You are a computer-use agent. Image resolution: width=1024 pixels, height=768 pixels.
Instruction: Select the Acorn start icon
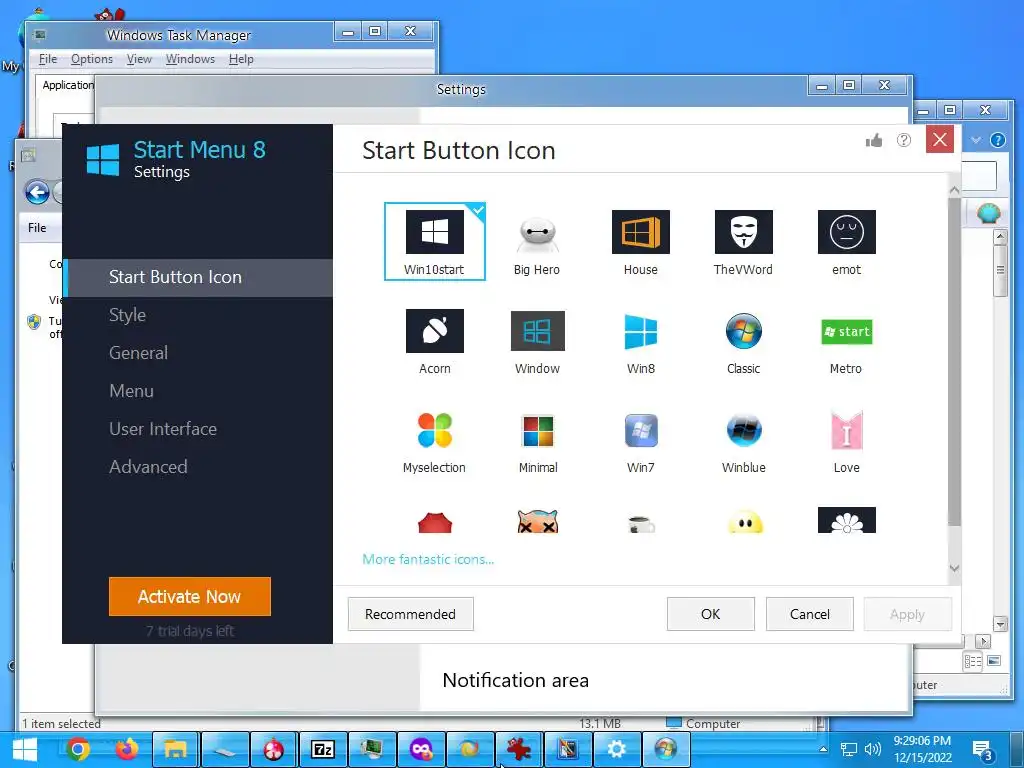tap(434, 341)
